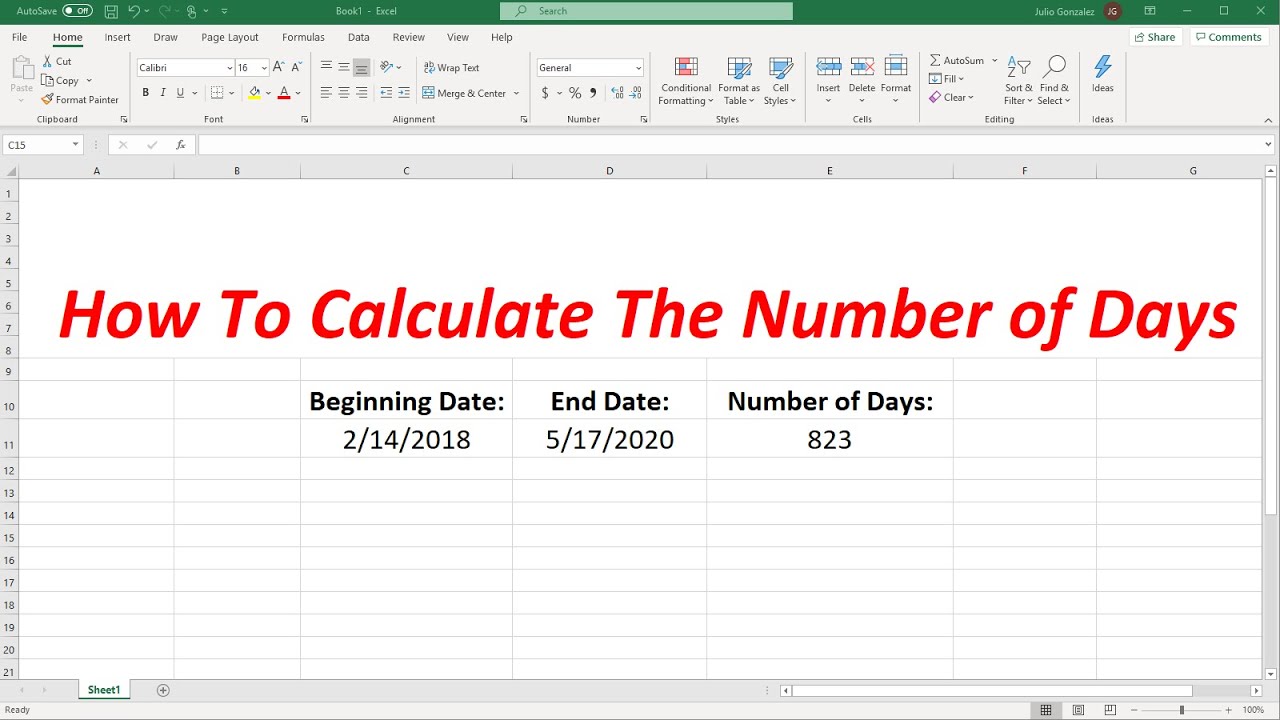Toggle Wrap Text for cell

pyautogui.click(x=451, y=68)
